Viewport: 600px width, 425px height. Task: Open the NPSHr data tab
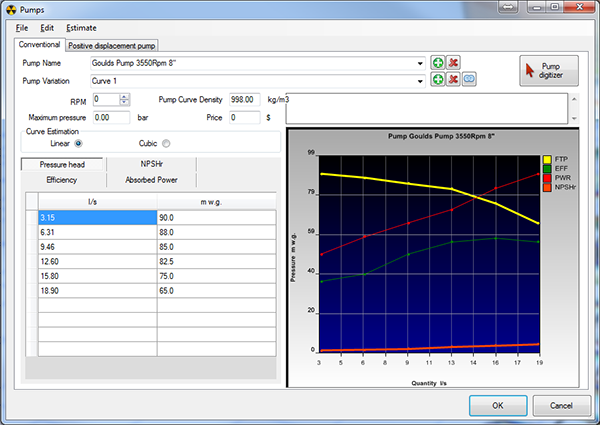pyautogui.click(x=153, y=164)
